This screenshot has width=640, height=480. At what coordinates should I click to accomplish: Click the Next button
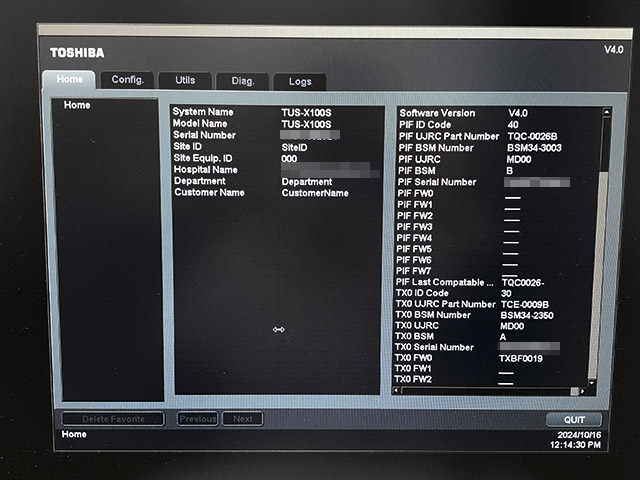tap(242, 419)
